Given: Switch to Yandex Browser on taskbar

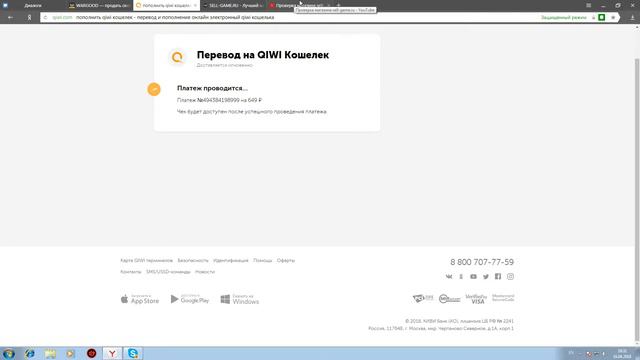Looking at the screenshot, I should point(112,353).
